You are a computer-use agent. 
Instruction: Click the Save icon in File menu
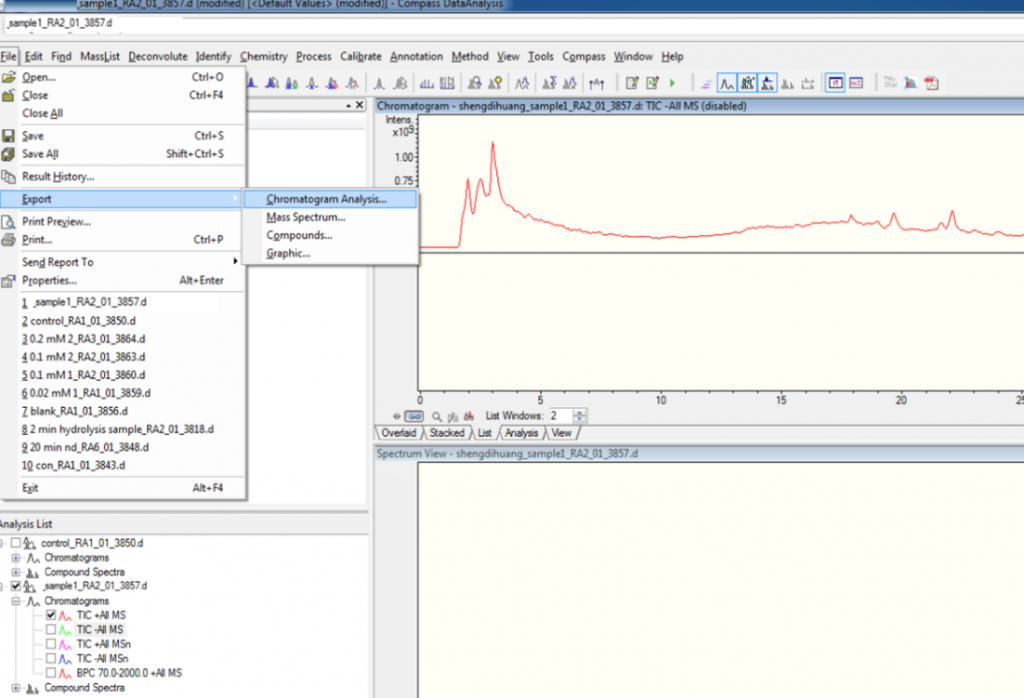(x=10, y=136)
